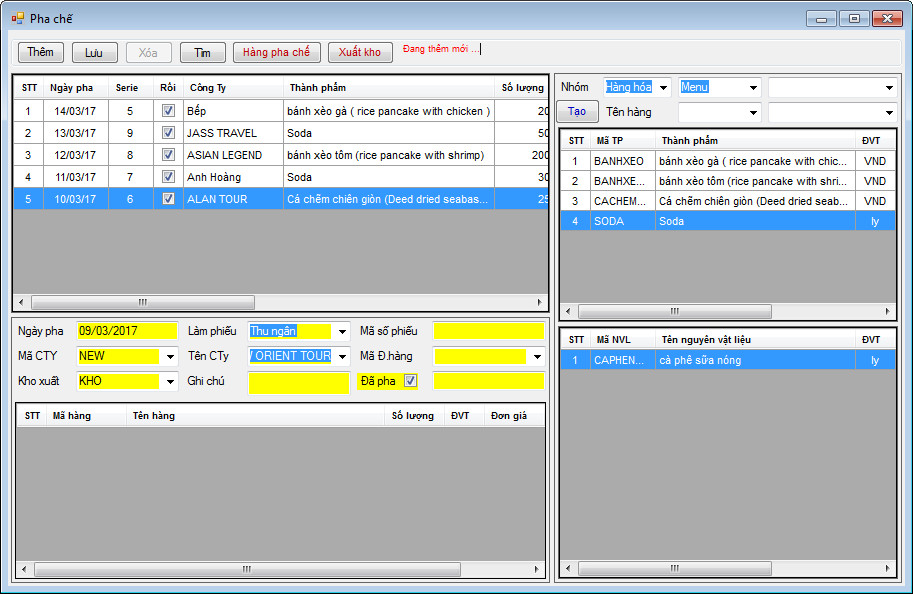Click left arrow of product list scrollbar

[568, 312]
